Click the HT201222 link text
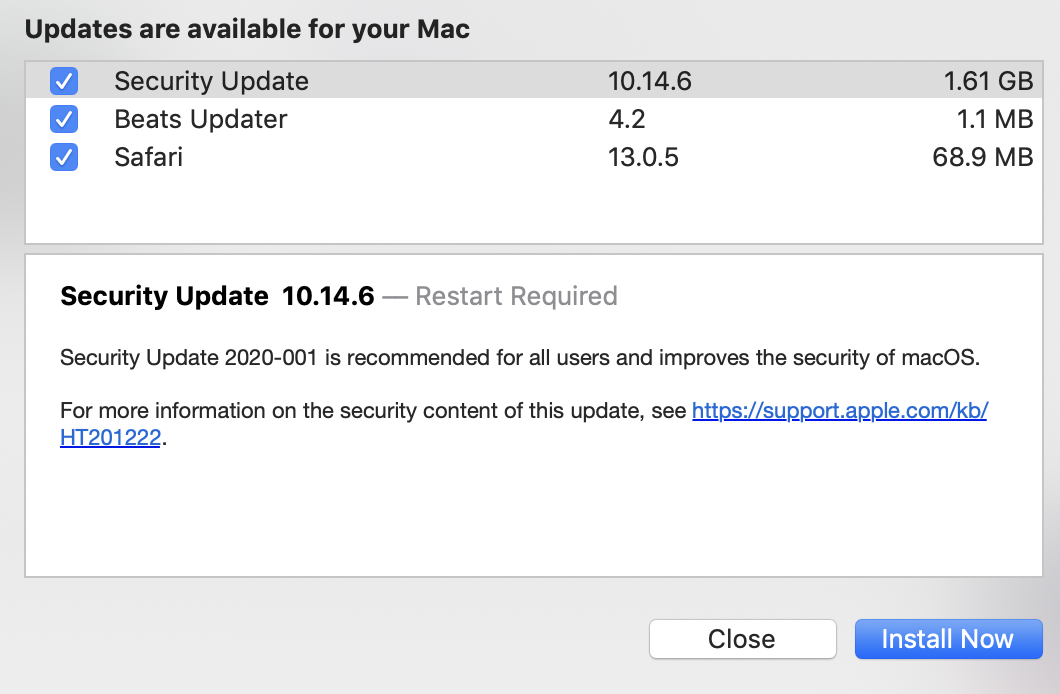 (110, 438)
